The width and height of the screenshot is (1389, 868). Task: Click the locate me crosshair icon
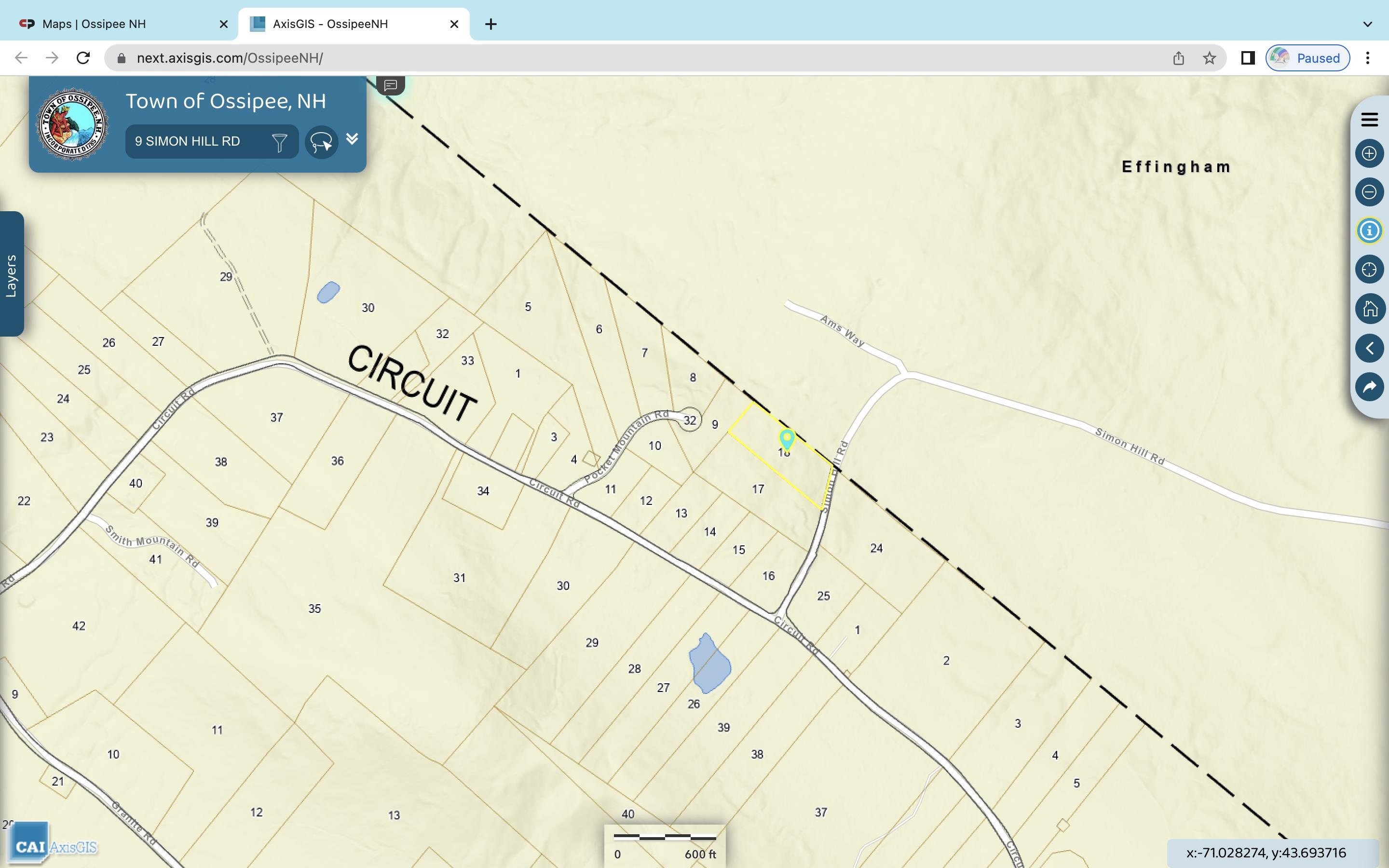[x=1369, y=269]
